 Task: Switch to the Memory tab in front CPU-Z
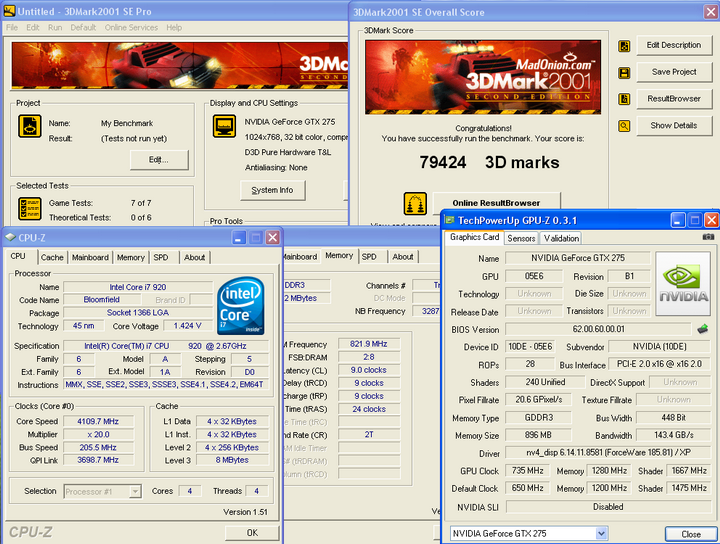pos(130,258)
